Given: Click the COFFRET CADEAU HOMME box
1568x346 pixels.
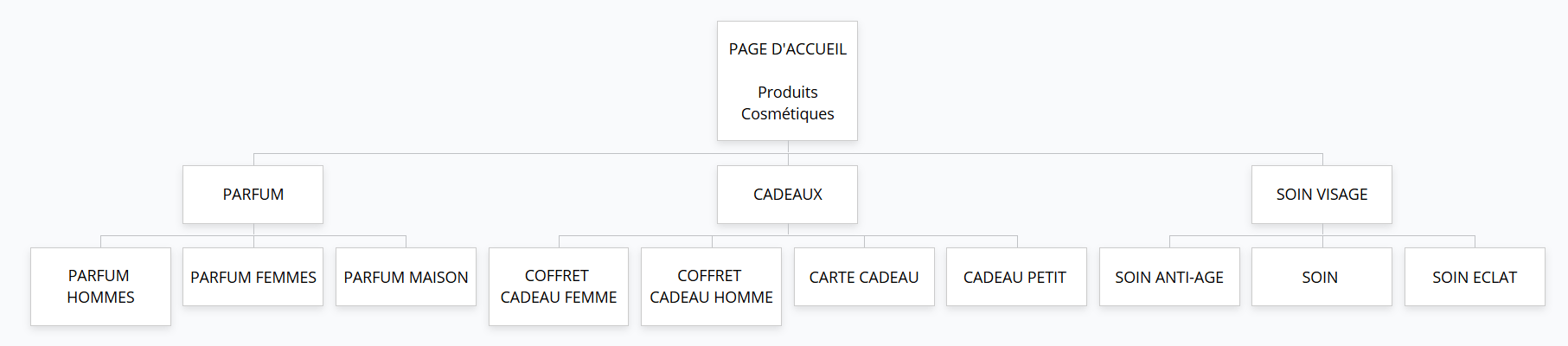Looking at the screenshot, I should [711, 286].
